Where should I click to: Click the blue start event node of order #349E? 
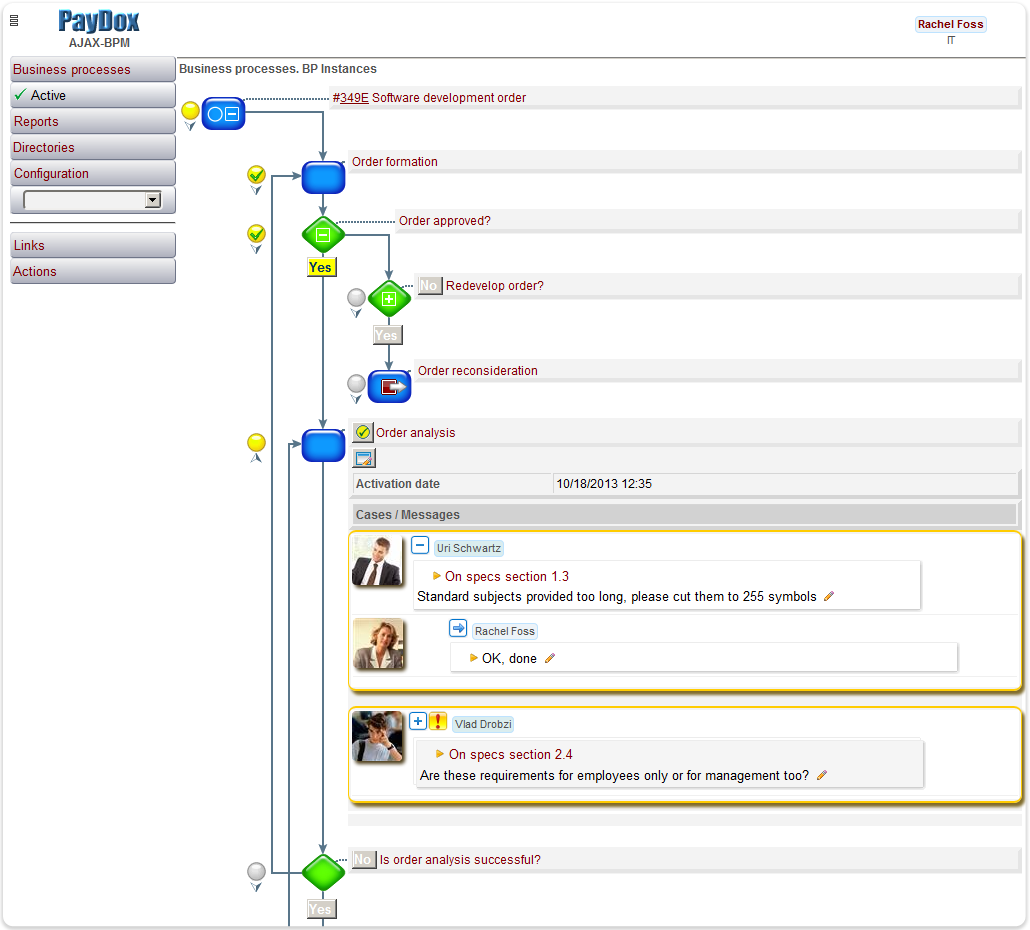click(223, 114)
